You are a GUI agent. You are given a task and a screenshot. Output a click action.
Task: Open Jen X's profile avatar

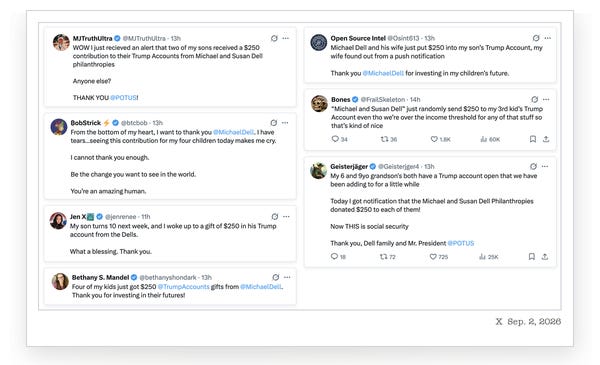(58, 221)
